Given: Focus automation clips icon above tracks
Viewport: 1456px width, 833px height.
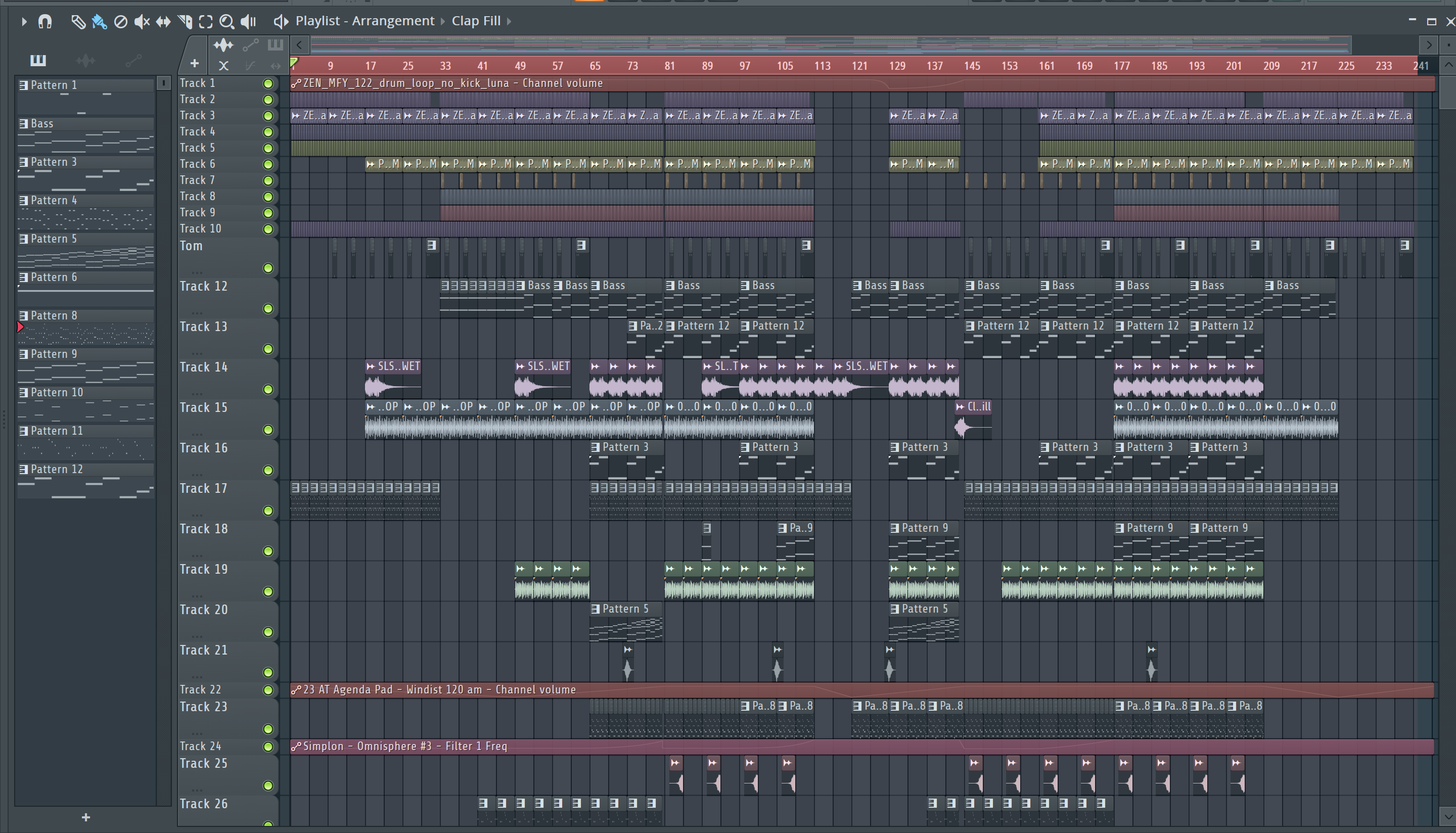Looking at the screenshot, I should point(251,45).
